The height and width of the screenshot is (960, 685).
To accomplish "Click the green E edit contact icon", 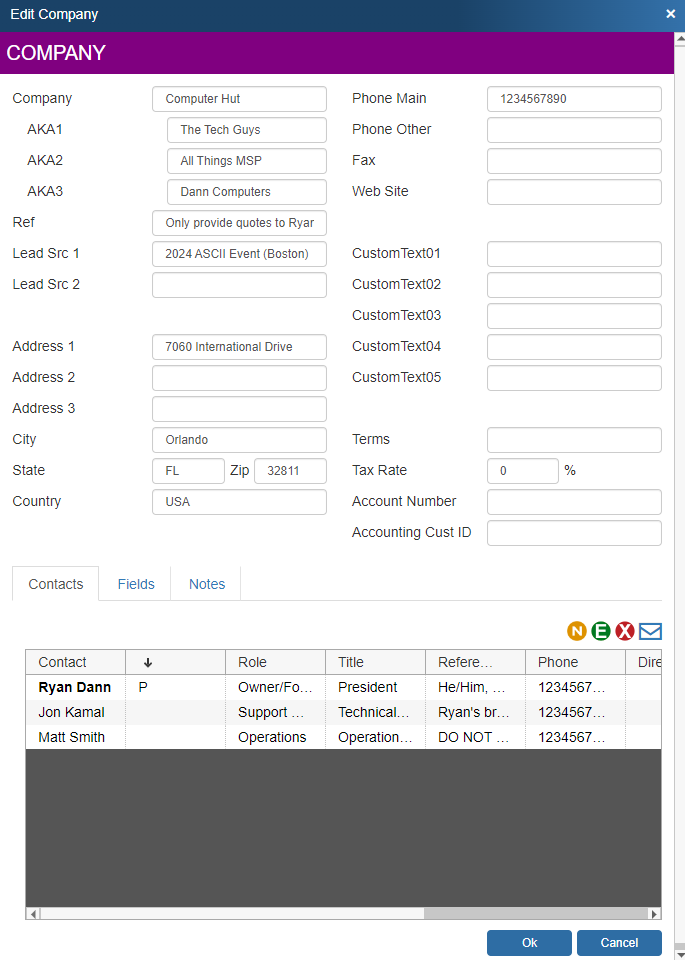I will [601, 632].
